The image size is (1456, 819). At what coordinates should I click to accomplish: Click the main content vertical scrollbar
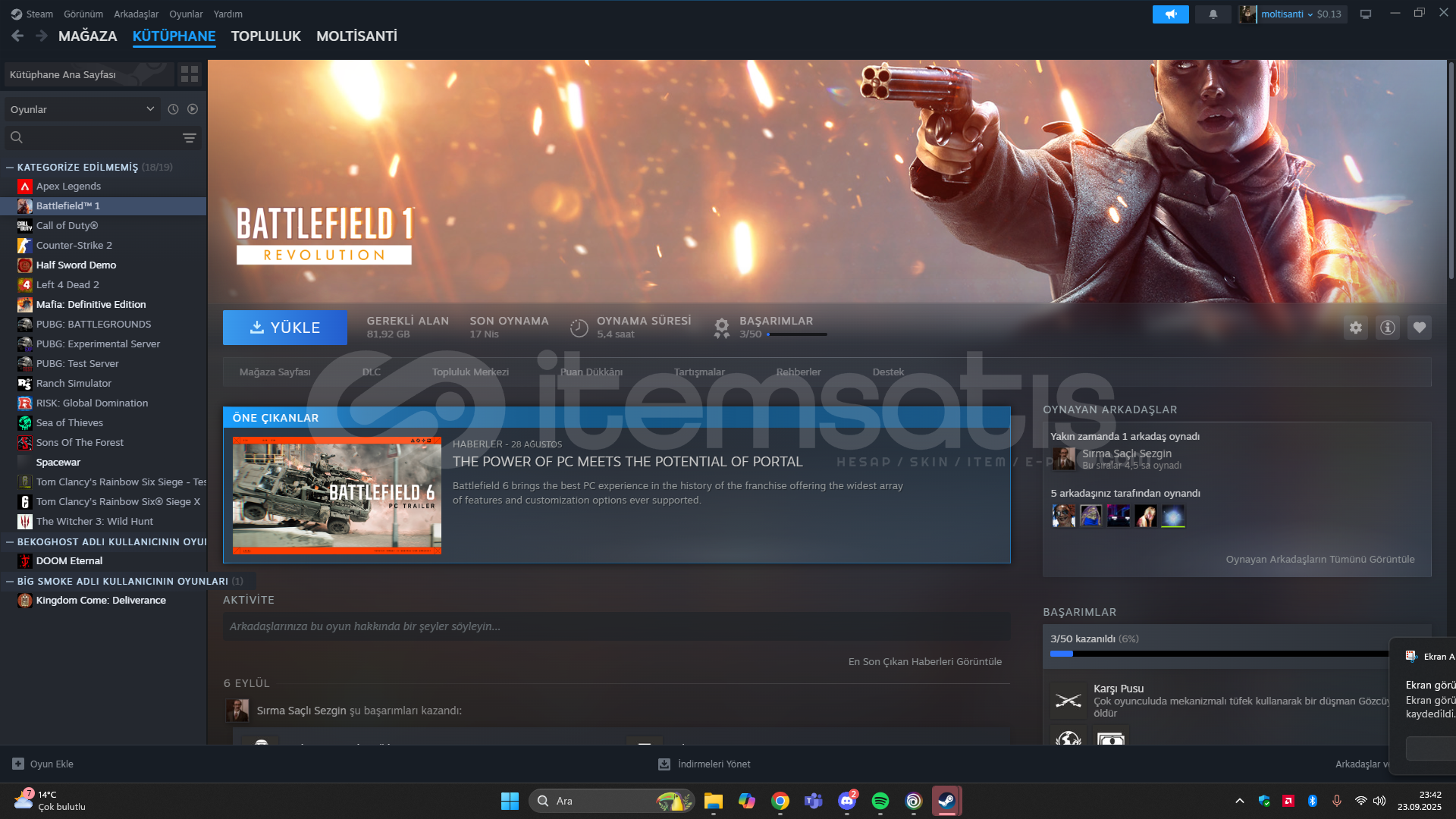(1451, 171)
